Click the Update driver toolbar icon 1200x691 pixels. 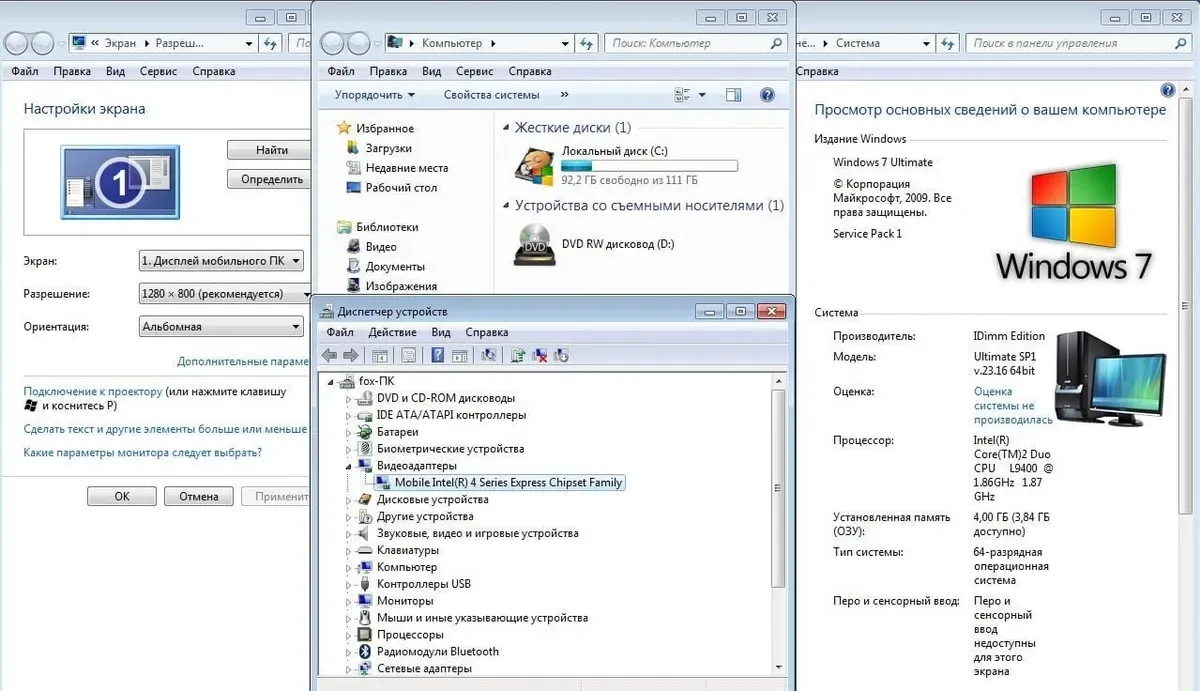pyautogui.click(x=518, y=355)
